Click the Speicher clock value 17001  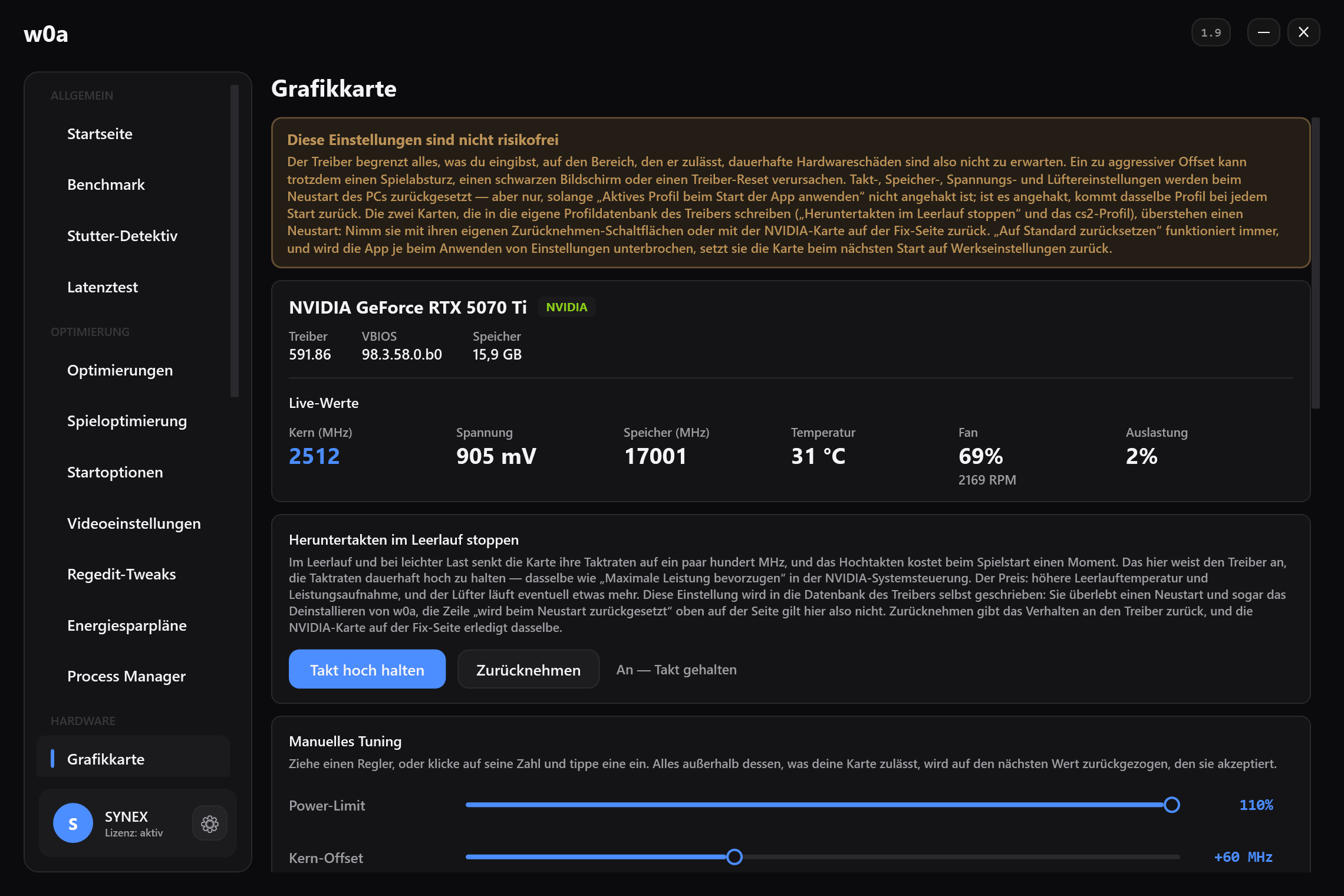(655, 456)
